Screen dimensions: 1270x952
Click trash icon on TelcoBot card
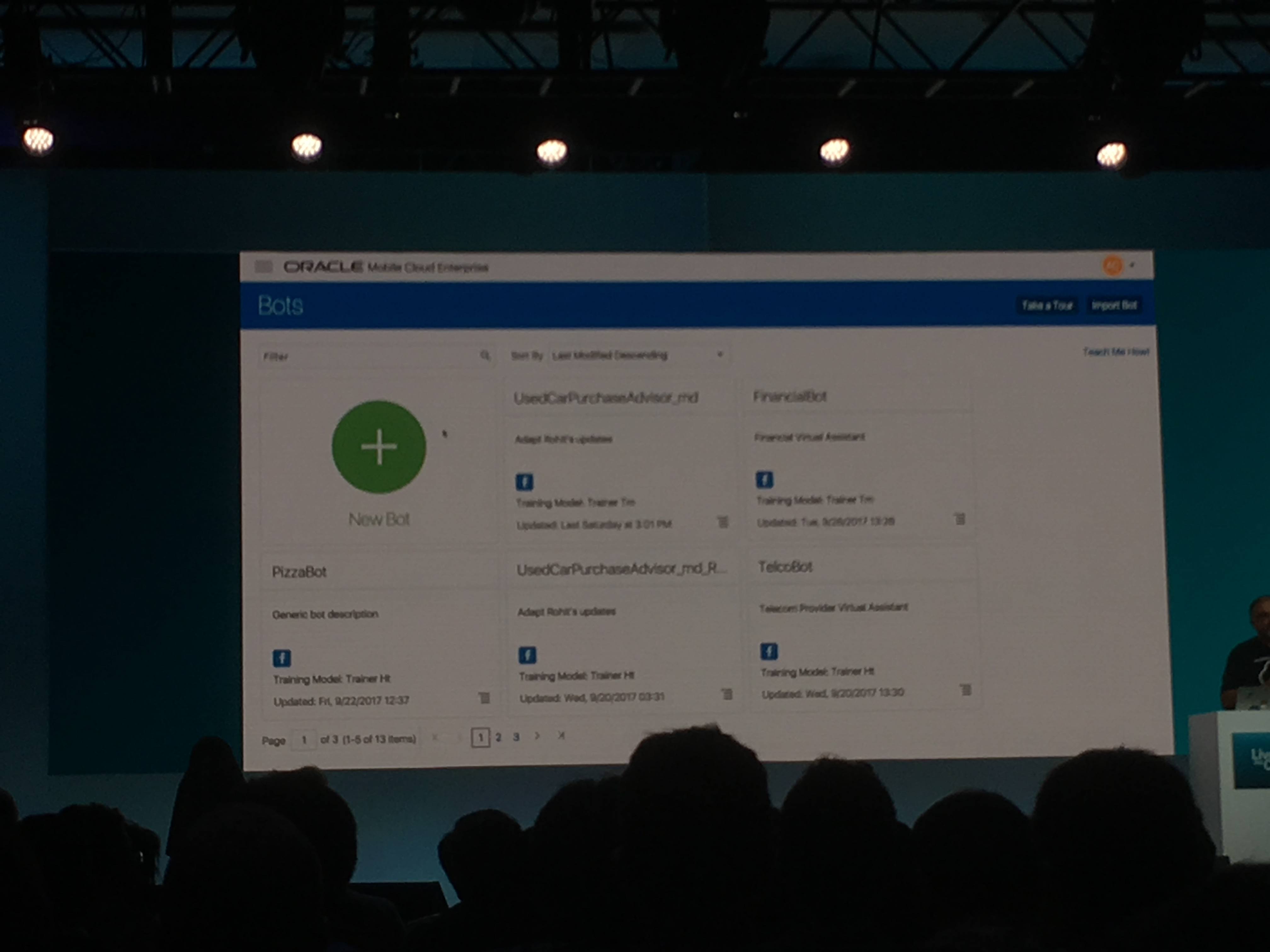(966, 689)
